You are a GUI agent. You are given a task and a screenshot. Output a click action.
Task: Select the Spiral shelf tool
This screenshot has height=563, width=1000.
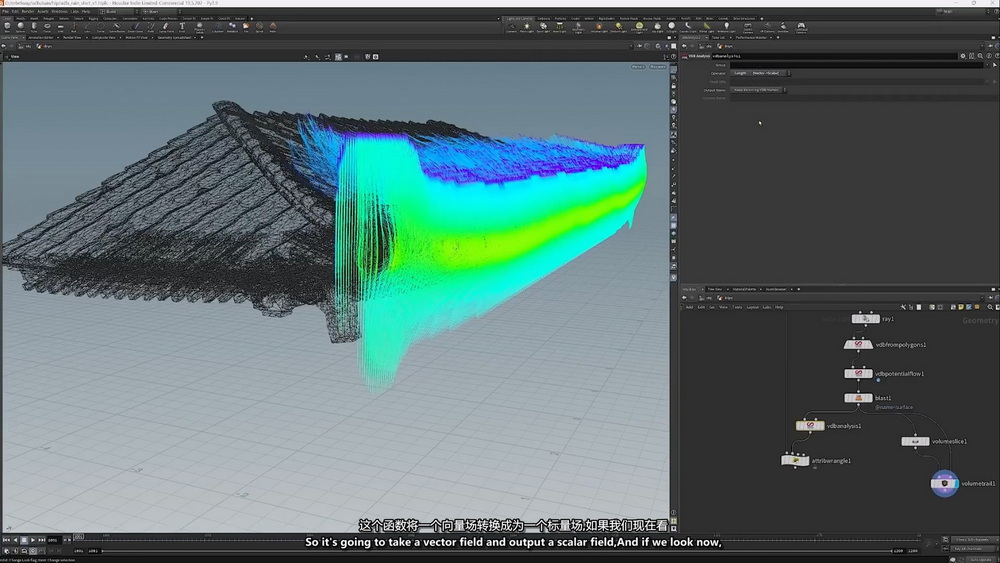point(260,27)
